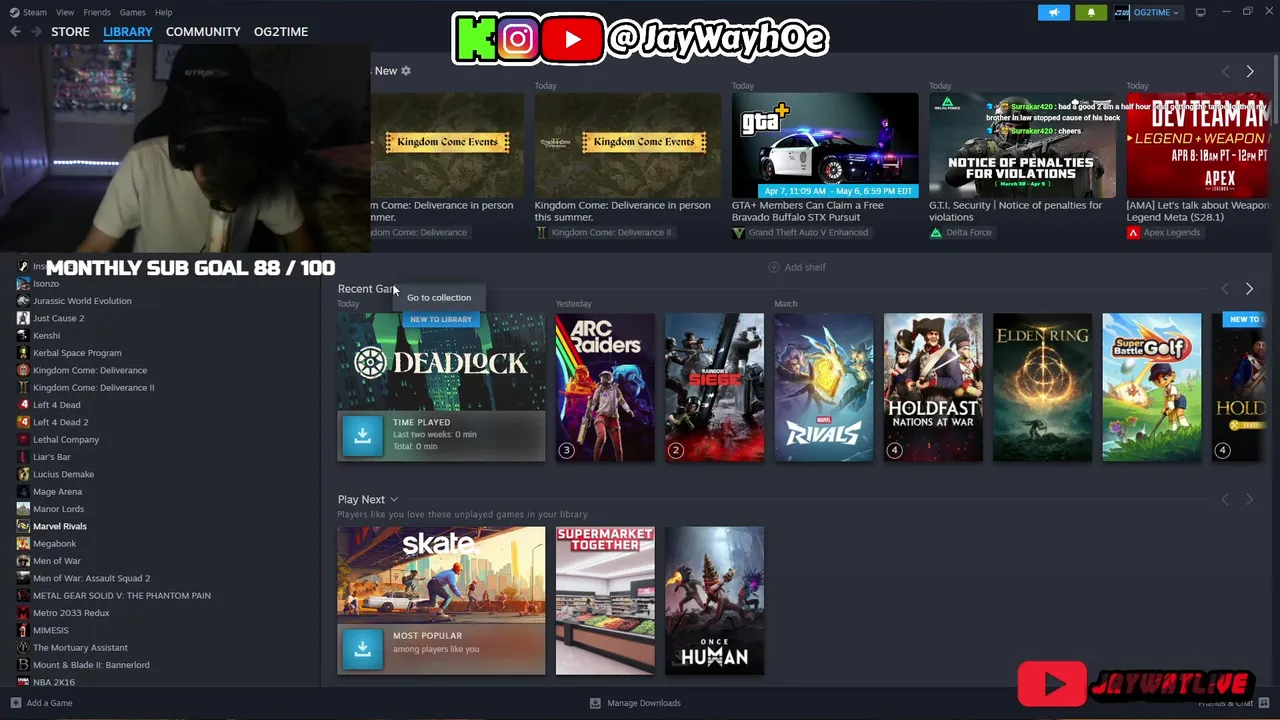Click the Manage Downloads icon

tap(595, 703)
